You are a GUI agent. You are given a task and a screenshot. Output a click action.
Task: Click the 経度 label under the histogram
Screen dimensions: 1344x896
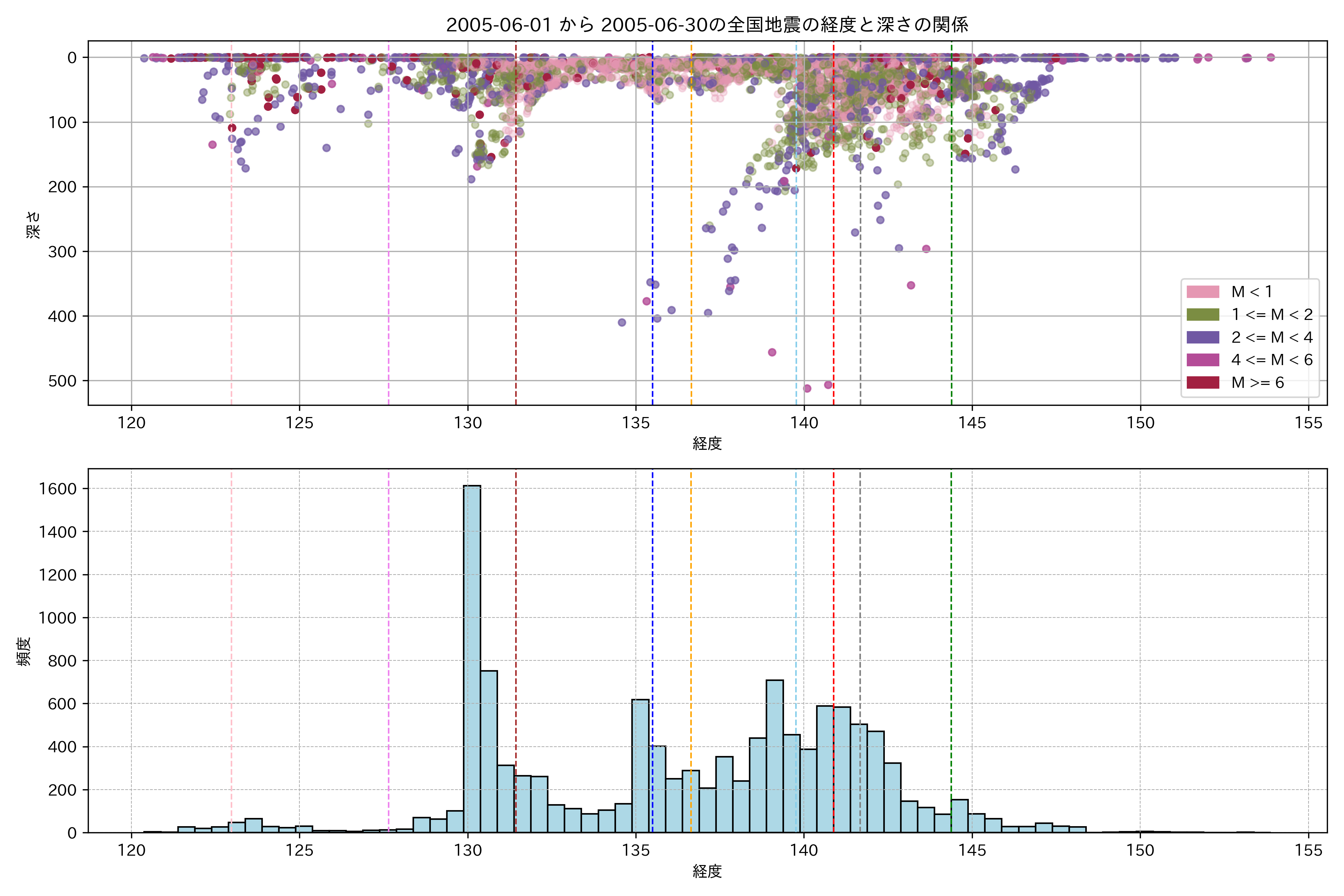[x=707, y=871]
